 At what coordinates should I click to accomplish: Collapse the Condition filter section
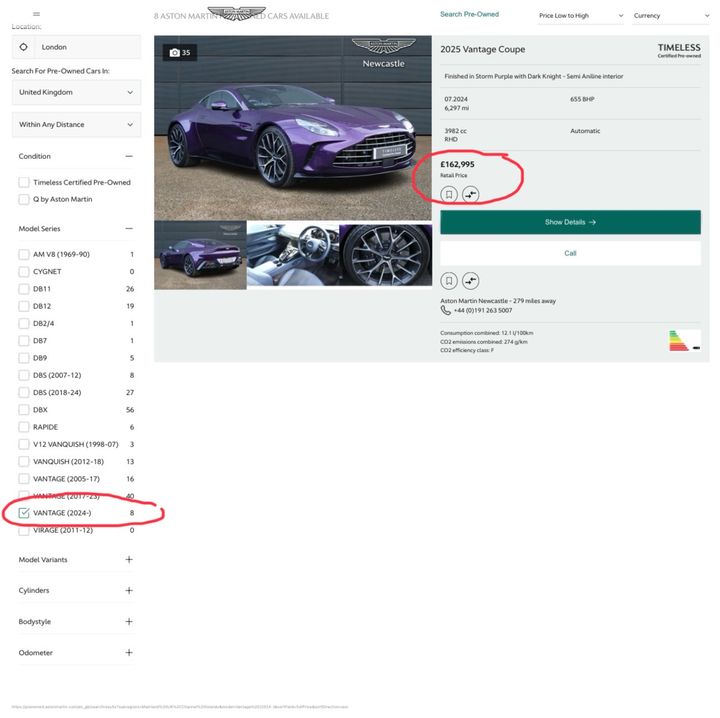129,156
